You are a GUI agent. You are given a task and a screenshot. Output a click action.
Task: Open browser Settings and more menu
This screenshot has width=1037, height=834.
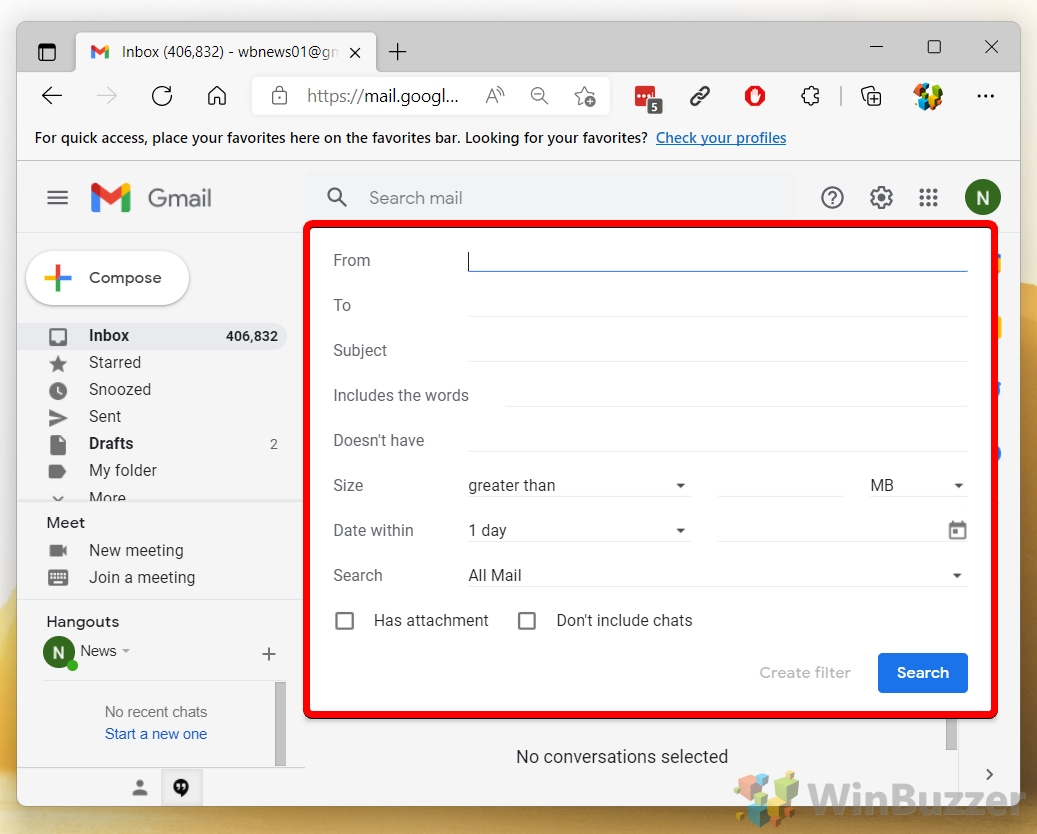pyautogui.click(x=985, y=96)
